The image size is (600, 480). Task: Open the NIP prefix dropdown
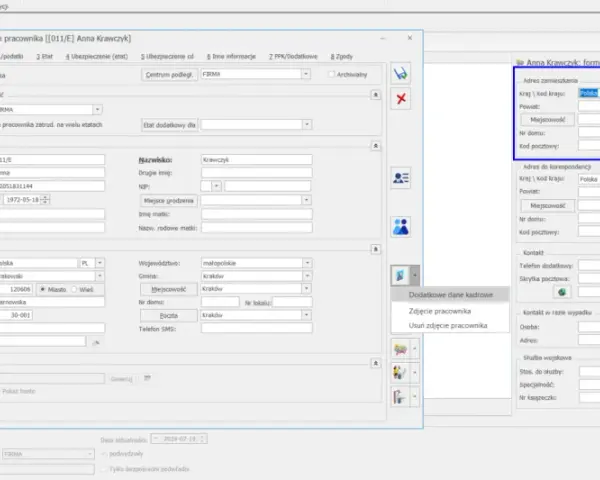[216, 186]
